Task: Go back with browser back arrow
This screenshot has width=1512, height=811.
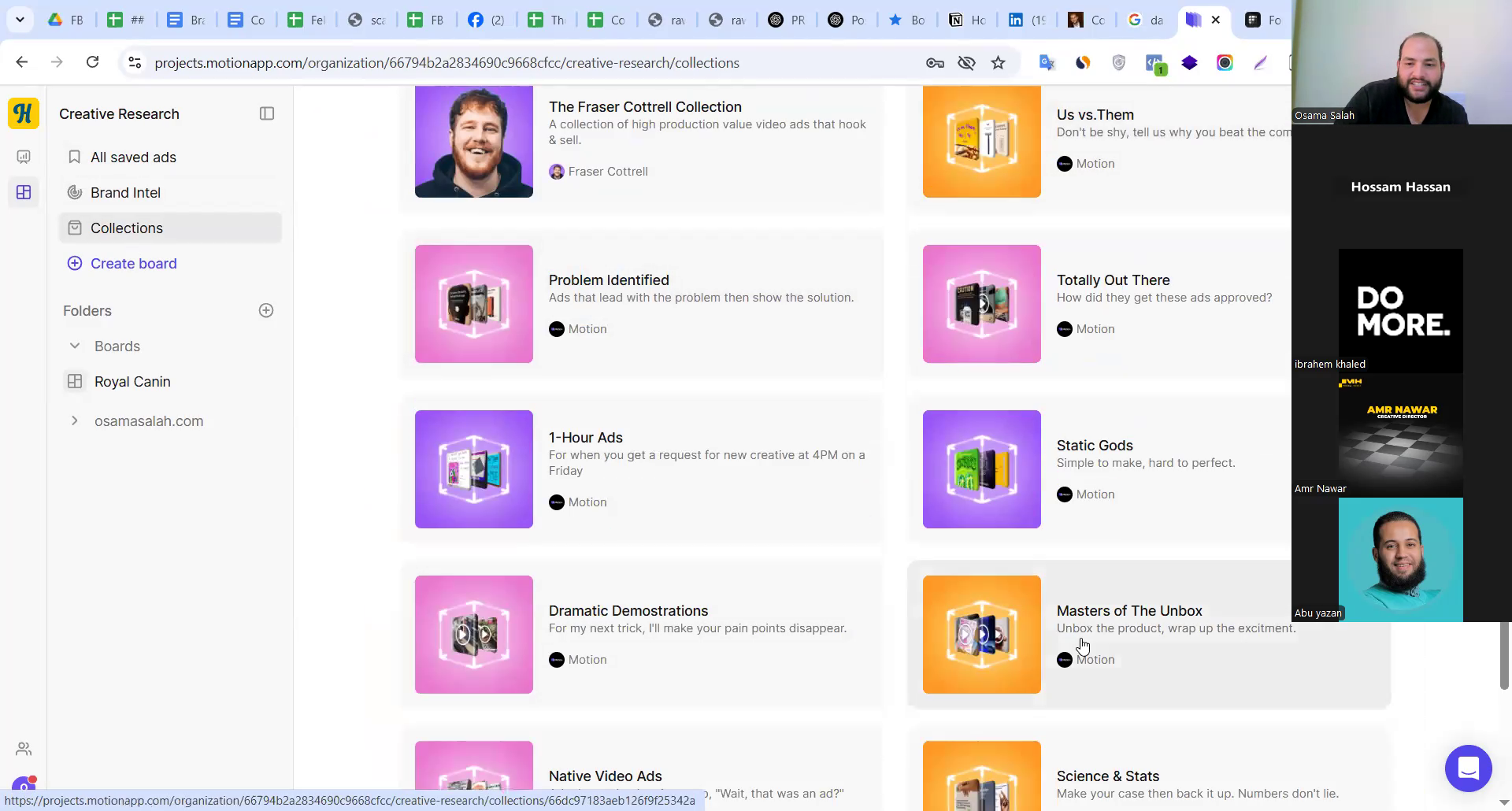Action: 22,62
